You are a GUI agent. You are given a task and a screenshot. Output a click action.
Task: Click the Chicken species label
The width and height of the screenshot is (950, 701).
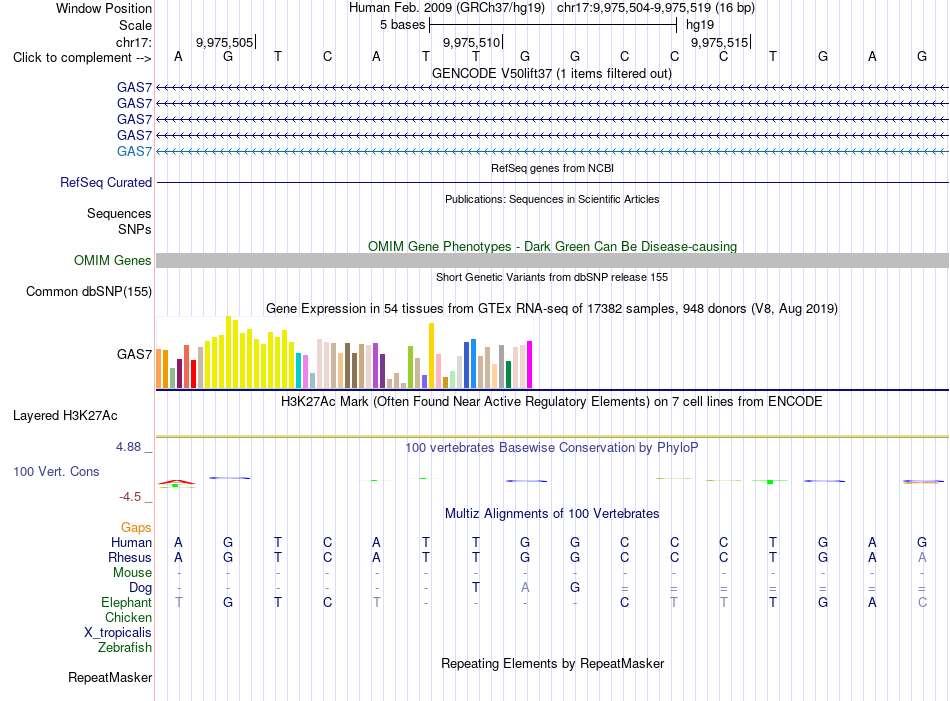click(x=128, y=617)
